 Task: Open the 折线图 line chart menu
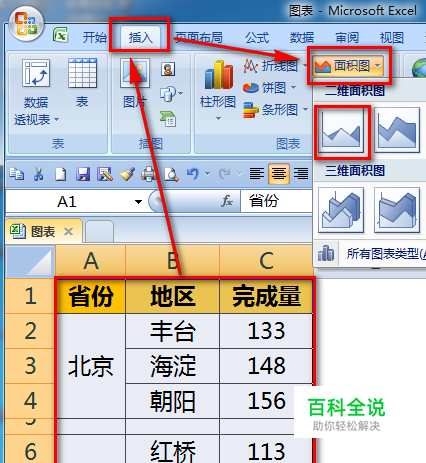275,66
